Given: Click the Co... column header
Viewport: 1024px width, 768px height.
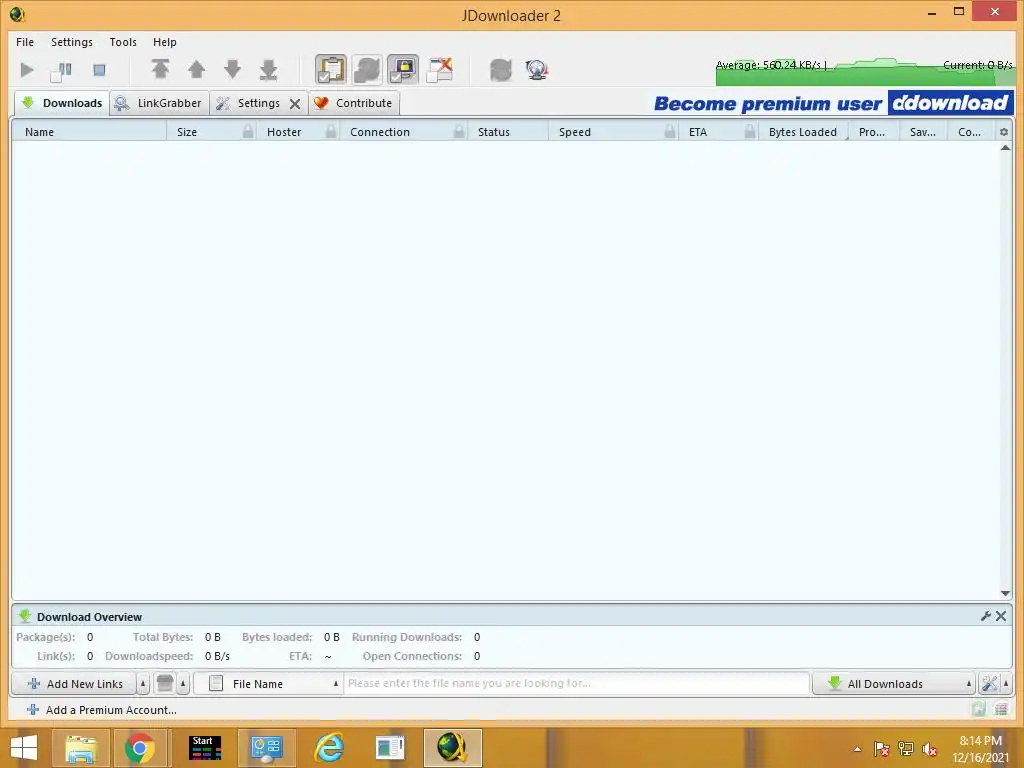Looking at the screenshot, I should click(x=970, y=132).
